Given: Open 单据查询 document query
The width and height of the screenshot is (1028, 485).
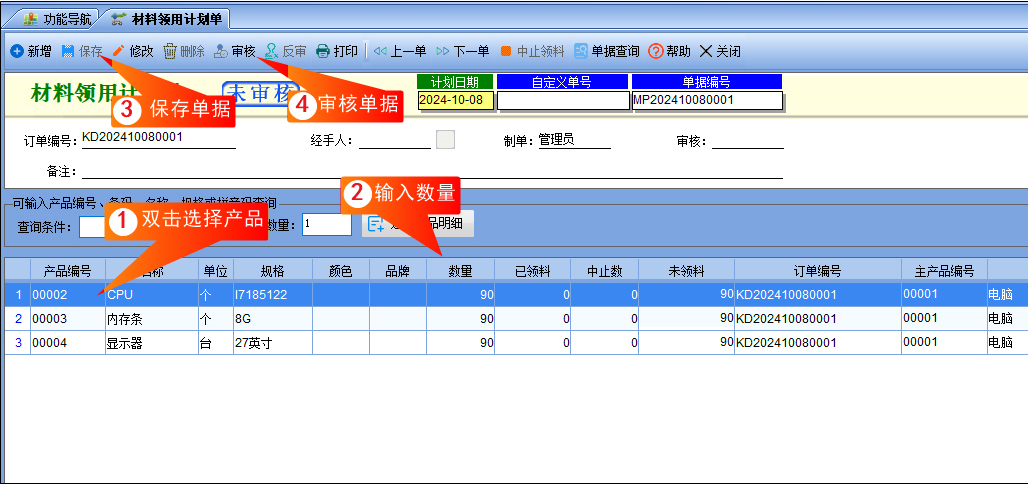Looking at the screenshot, I should (607, 51).
